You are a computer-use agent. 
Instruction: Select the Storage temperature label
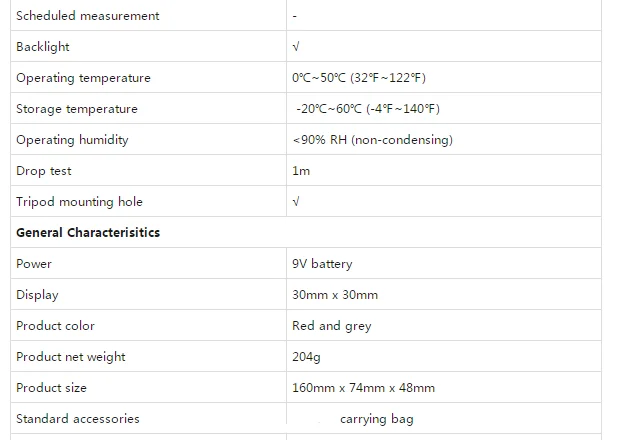tap(77, 109)
